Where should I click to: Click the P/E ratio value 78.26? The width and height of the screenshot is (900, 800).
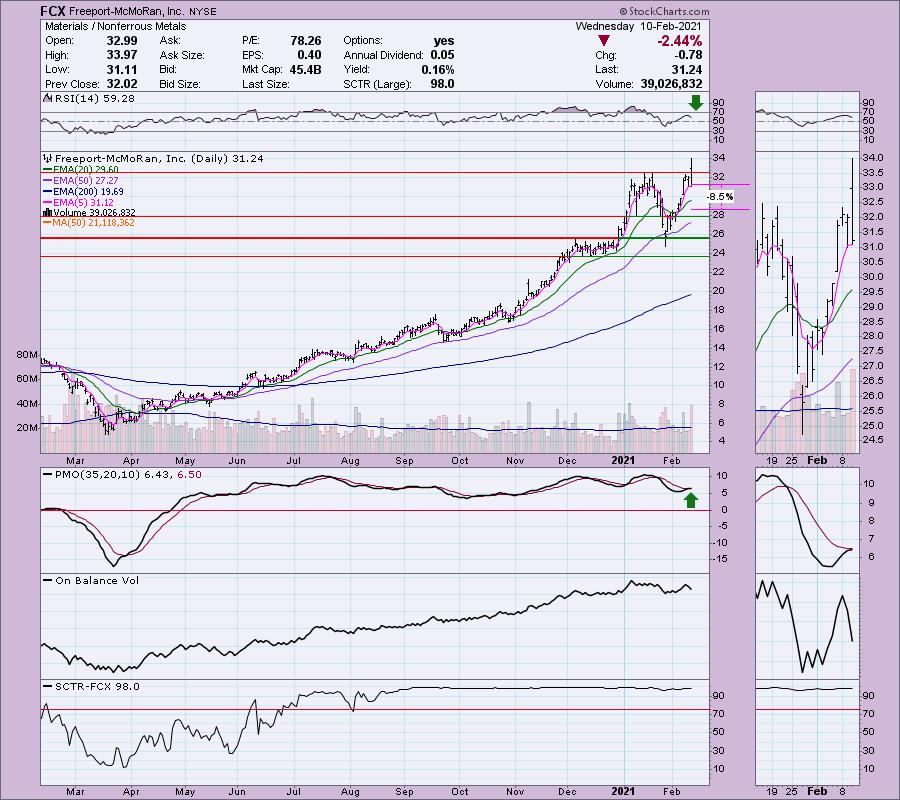coord(306,41)
